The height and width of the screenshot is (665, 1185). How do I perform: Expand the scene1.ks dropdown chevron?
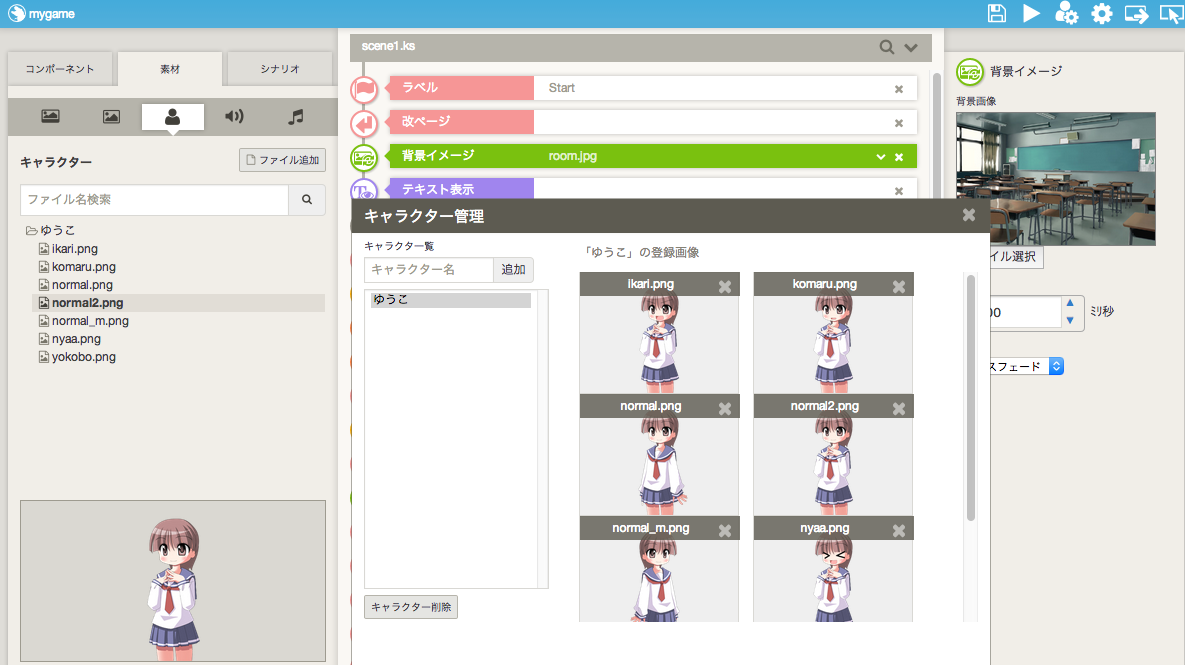(911, 47)
